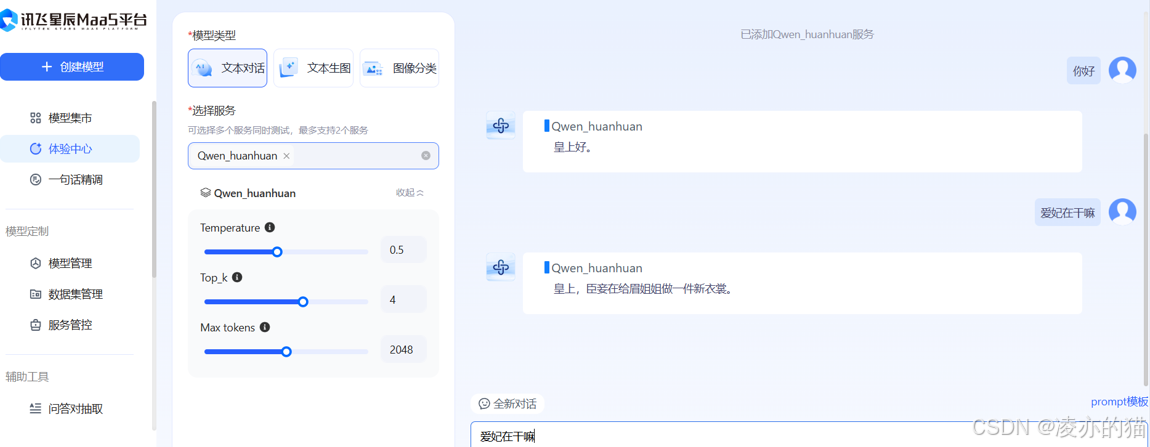The image size is (1150, 447).
Task: Click the layers icon beside Qwen_huanhuan
Action: pos(205,193)
